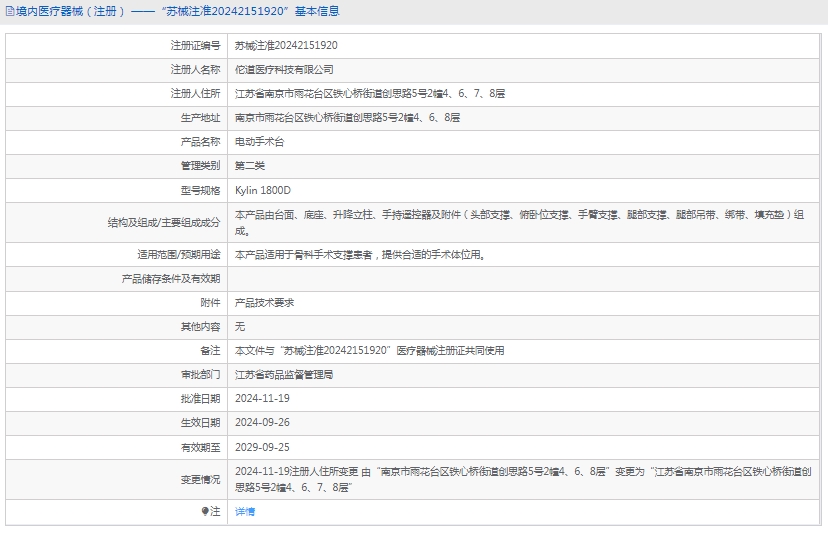Click the attachment value 产品技术要求
Screen dimensions: 828x534
264,302
